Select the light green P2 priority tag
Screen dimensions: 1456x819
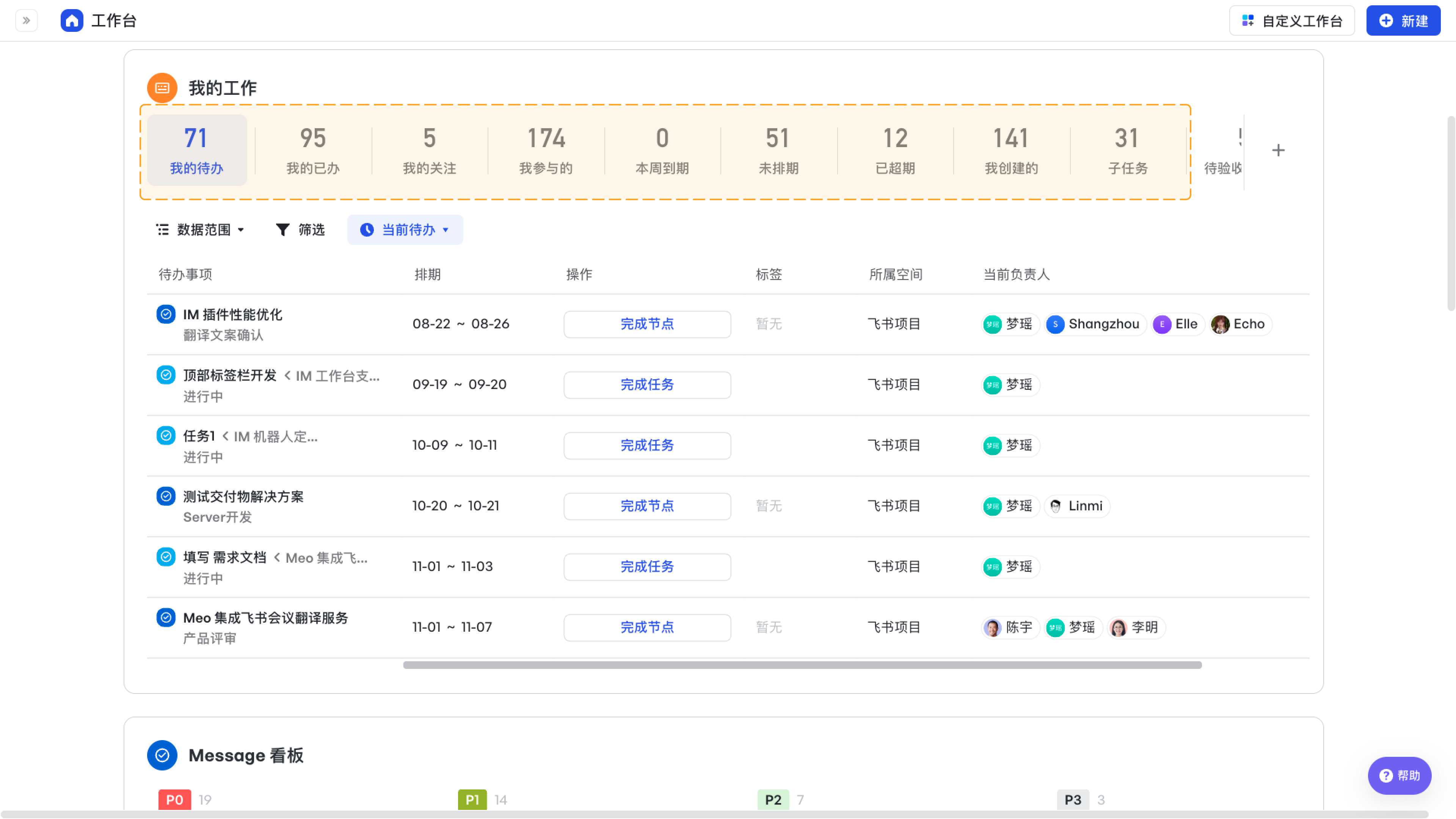(773, 800)
